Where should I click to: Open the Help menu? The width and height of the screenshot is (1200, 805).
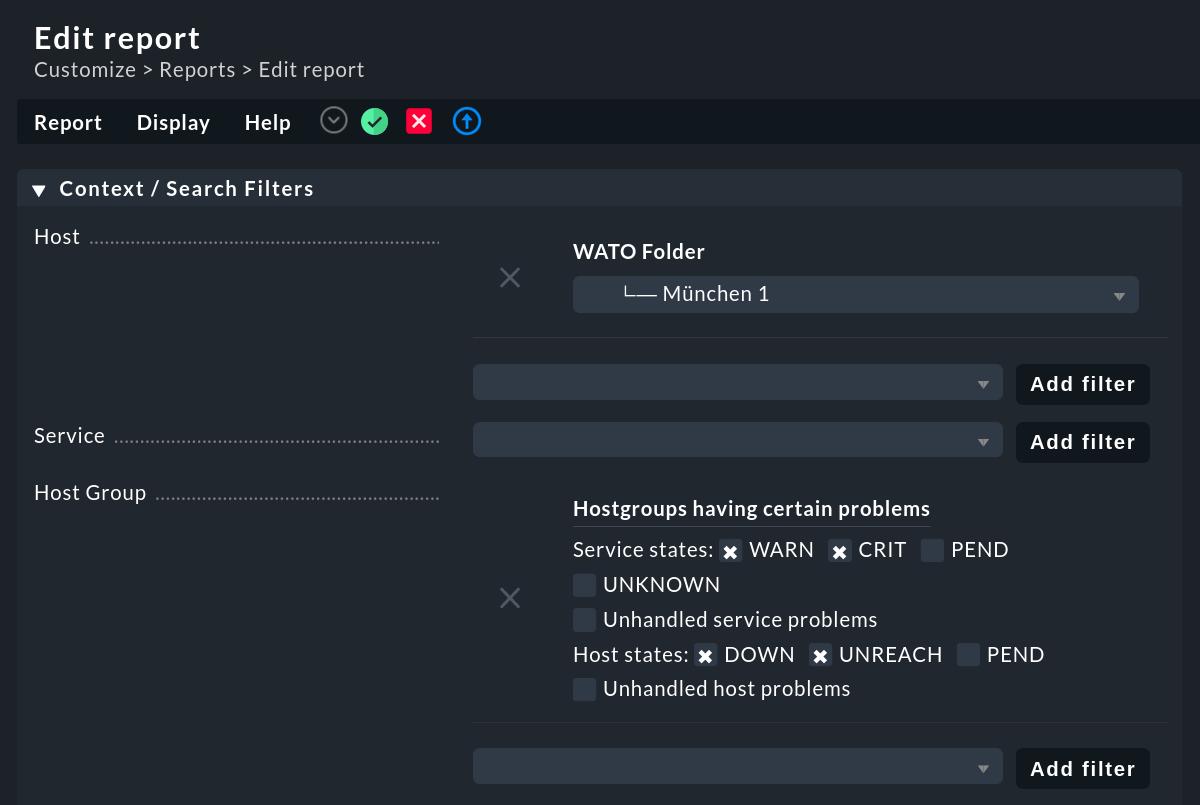click(x=268, y=122)
